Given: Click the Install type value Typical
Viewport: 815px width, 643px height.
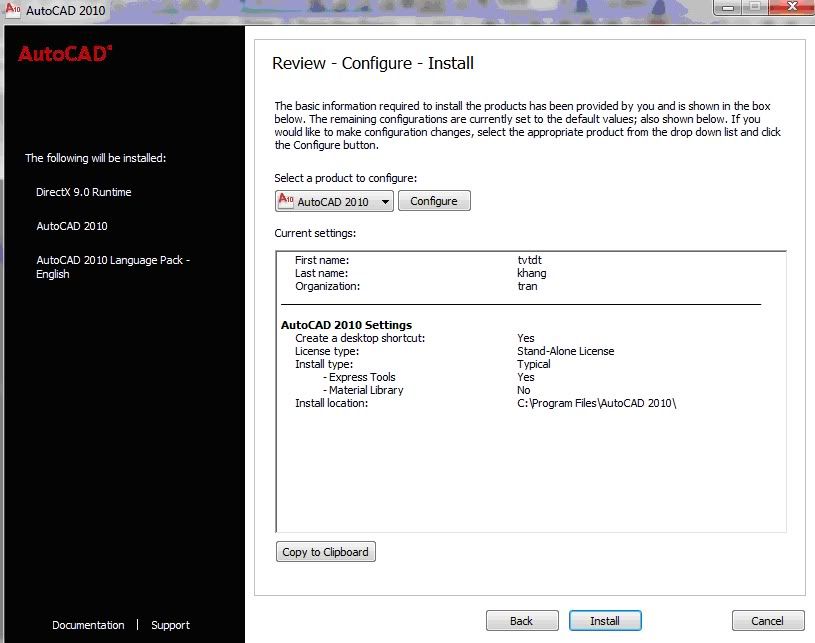Looking at the screenshot, I should coord(533,364).
